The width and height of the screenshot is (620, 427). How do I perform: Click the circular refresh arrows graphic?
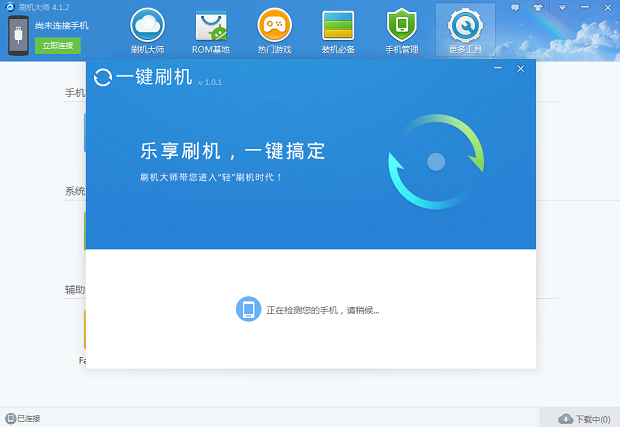(x=435, y=161)
